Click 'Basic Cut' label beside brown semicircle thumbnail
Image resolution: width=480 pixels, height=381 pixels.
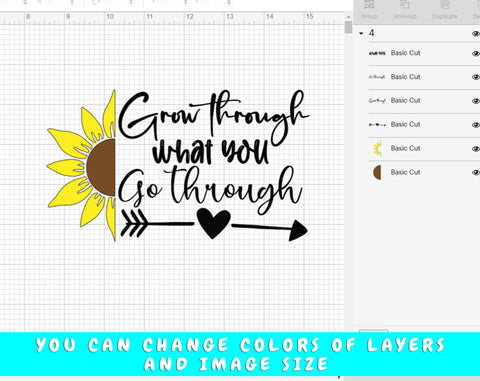tap(405, 172)
